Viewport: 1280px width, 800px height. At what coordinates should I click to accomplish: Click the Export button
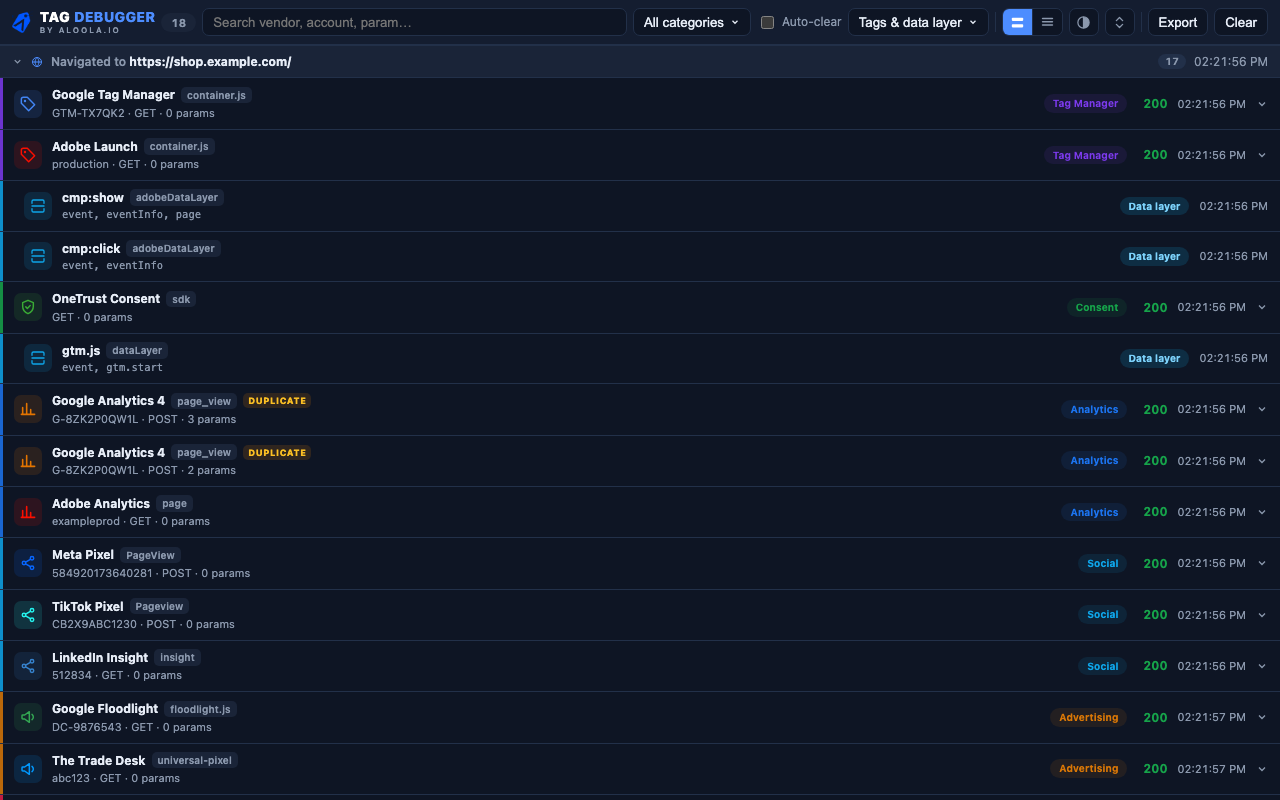[1178, 22]
